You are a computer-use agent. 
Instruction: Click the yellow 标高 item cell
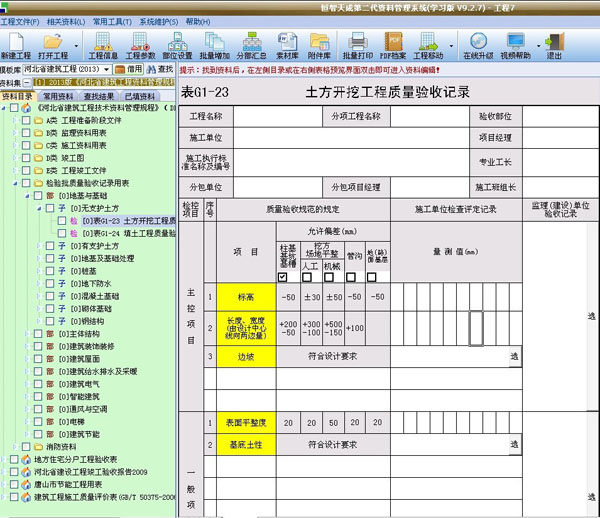(246, 297)
